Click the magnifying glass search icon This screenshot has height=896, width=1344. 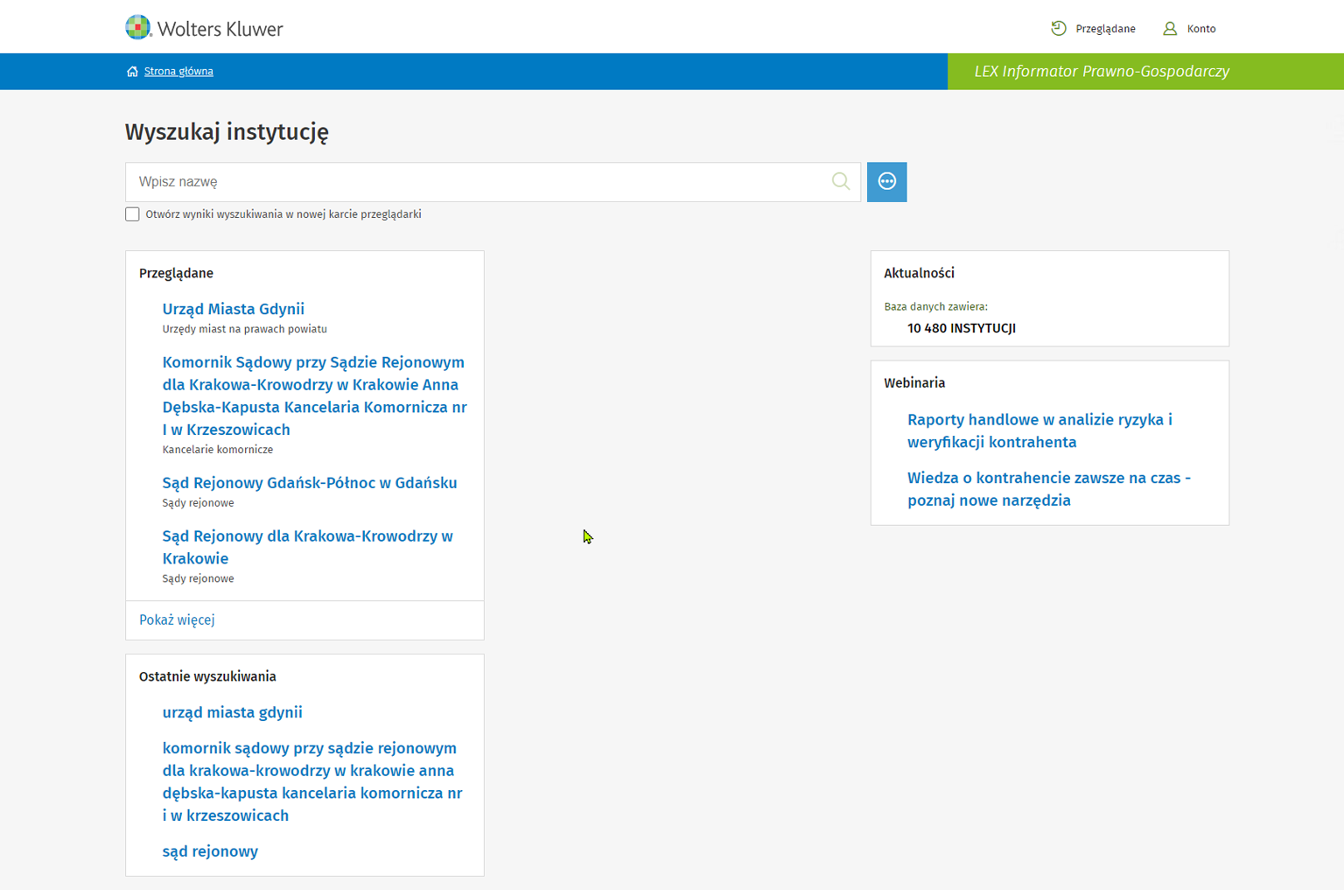click(x=840, y=182)
